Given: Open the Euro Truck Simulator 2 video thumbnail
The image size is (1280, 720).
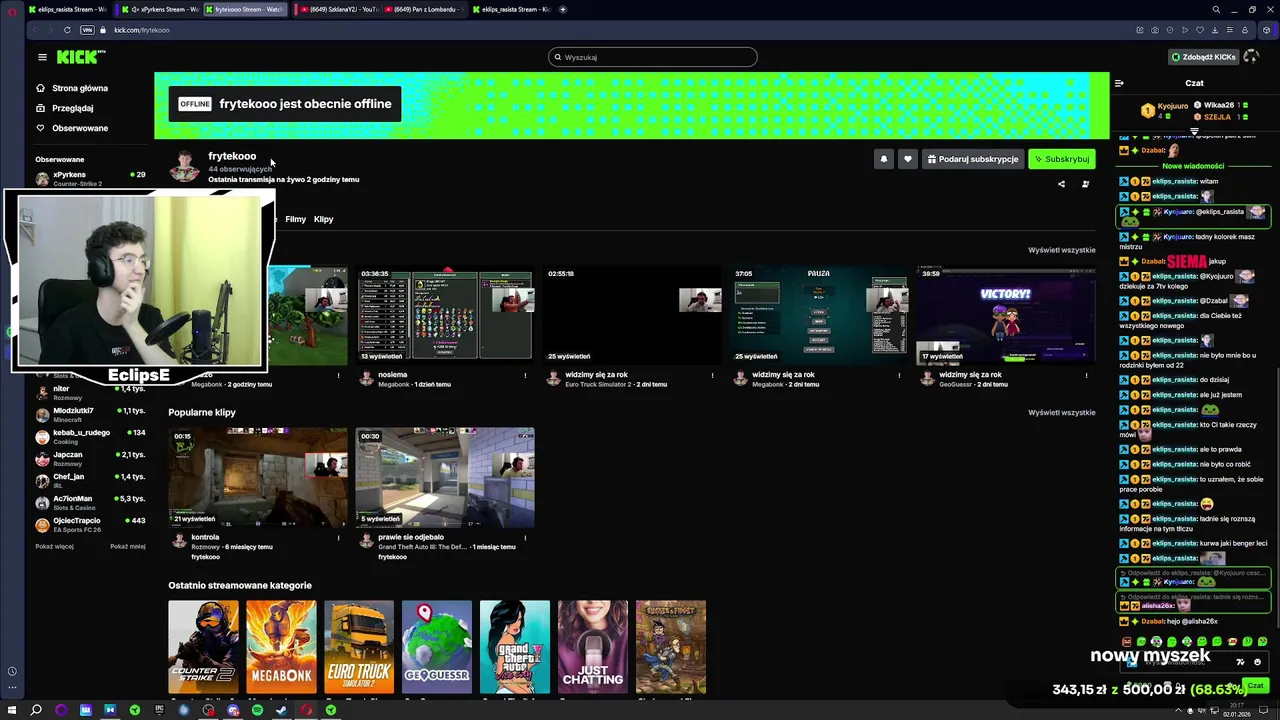Looking at the screenshot, I should point(632,313).
